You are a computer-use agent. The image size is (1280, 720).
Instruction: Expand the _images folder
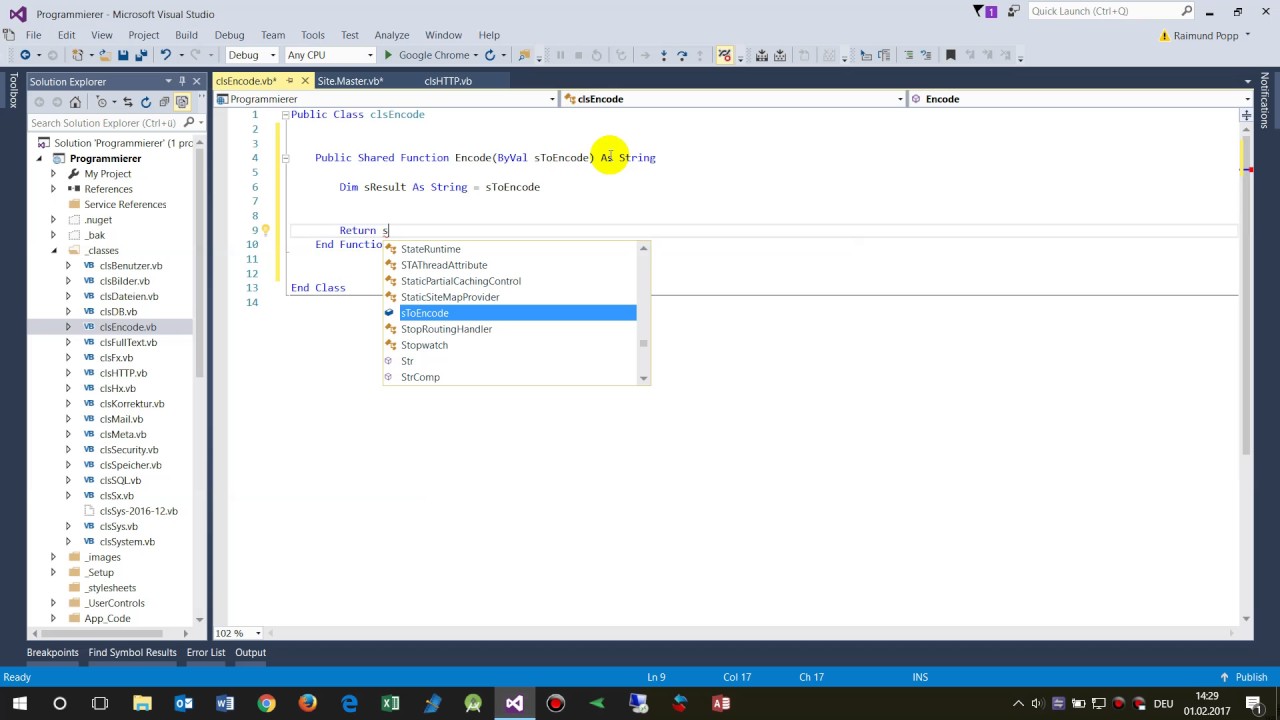[53, 557]
